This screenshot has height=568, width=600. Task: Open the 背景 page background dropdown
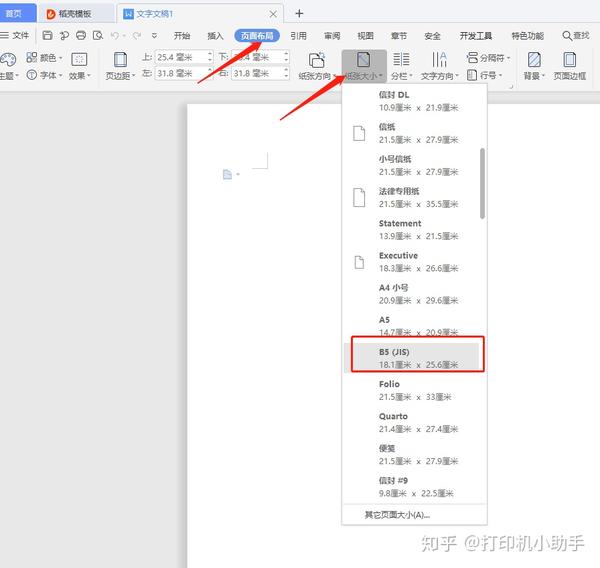pos(534,66)
